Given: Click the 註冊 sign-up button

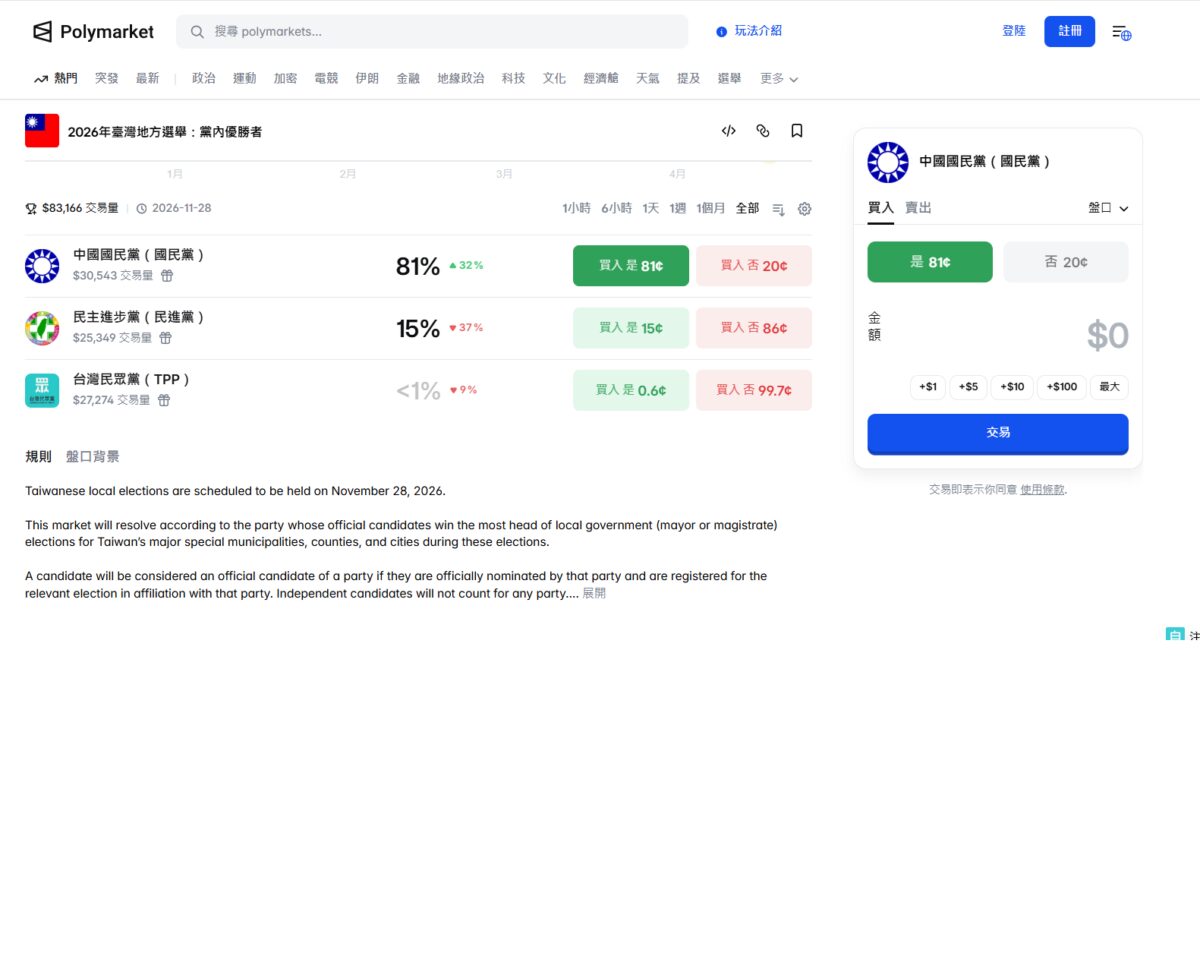Looking at the screenshot, I should pyautogui.click(x=1070, y=31).
